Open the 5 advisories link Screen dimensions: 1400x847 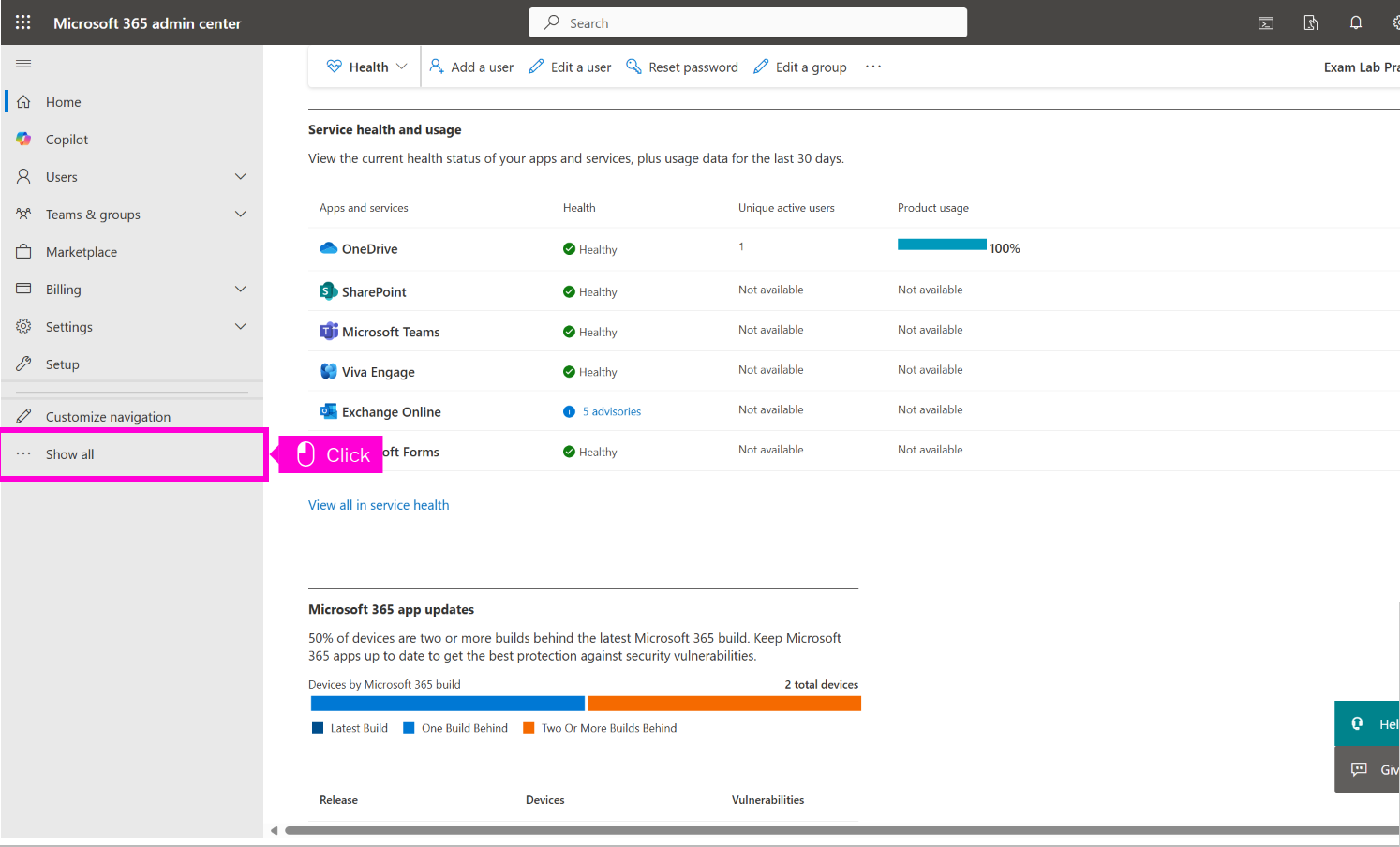click(611, 411)
